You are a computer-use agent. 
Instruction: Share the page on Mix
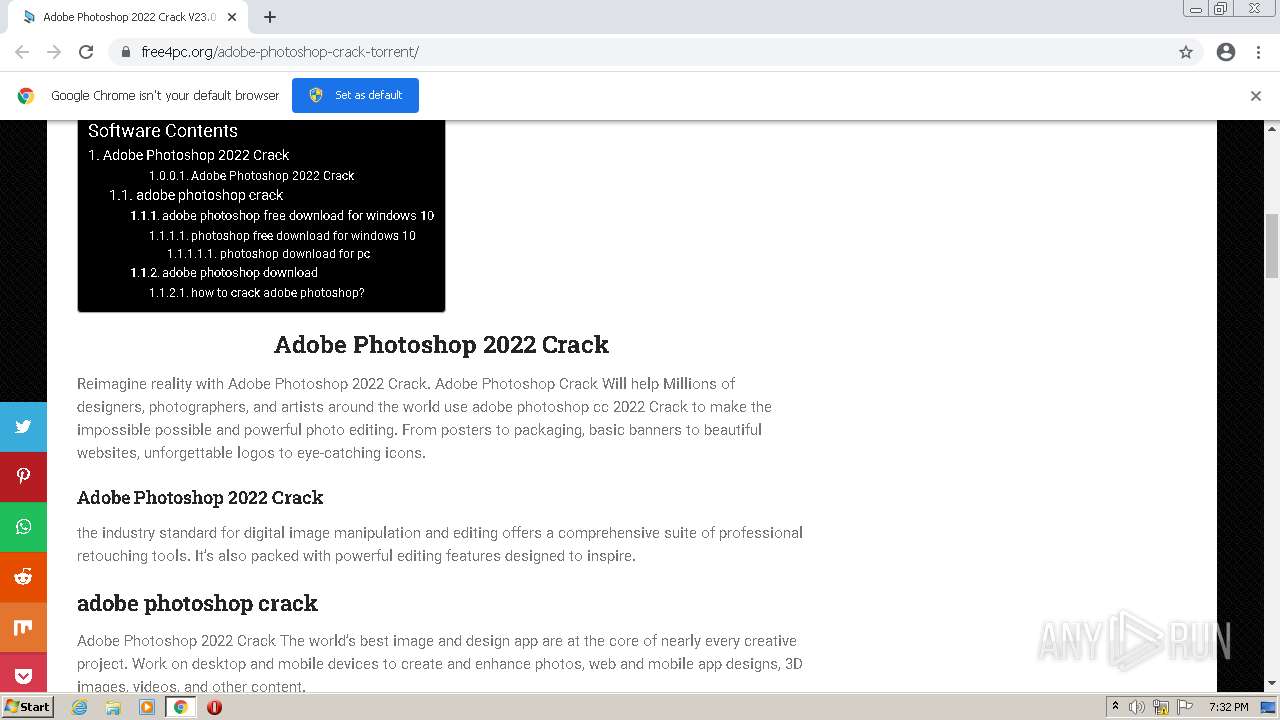23,627
